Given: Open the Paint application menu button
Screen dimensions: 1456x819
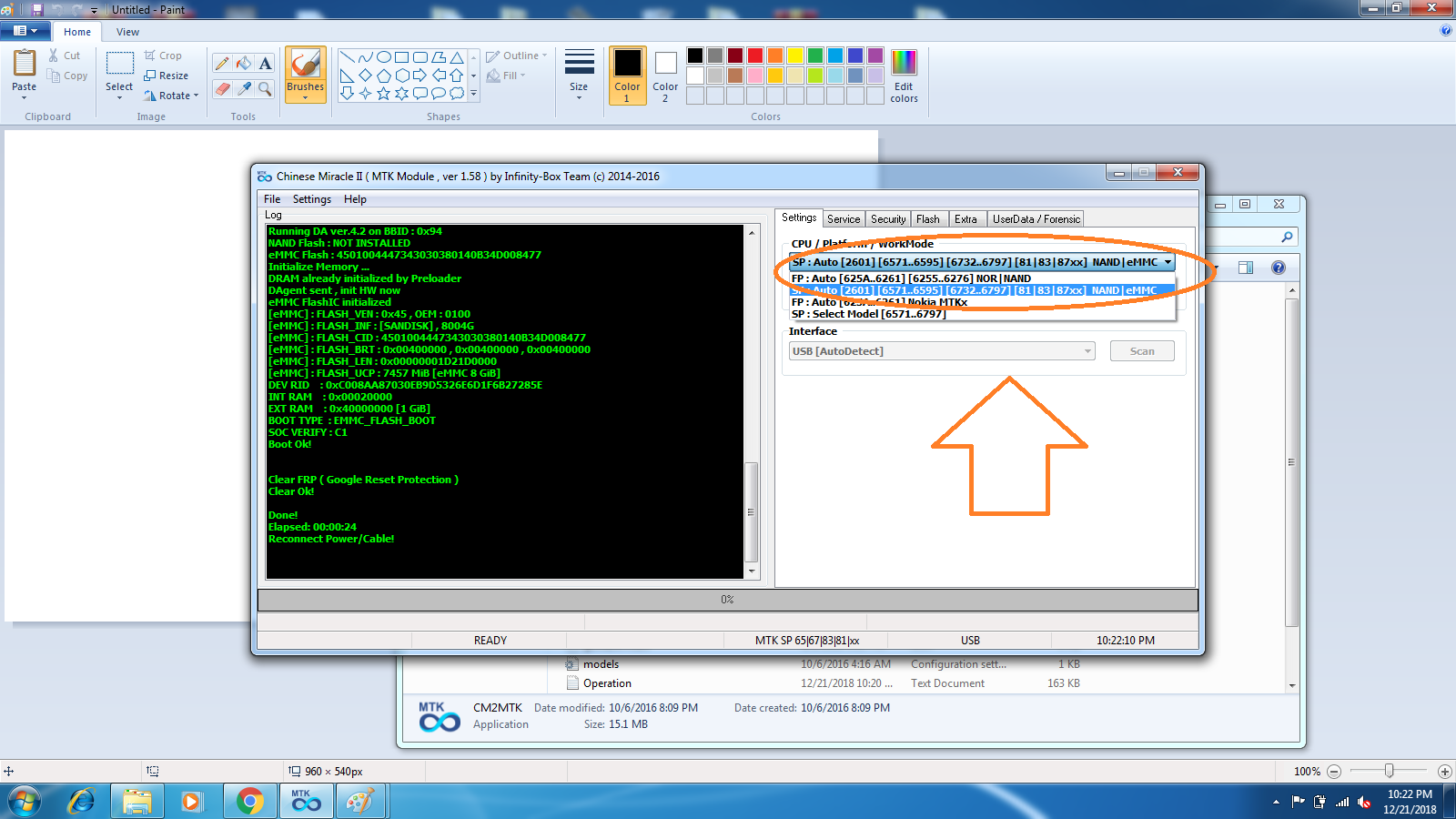Looking at the screenshot, I should pos(25,31).
